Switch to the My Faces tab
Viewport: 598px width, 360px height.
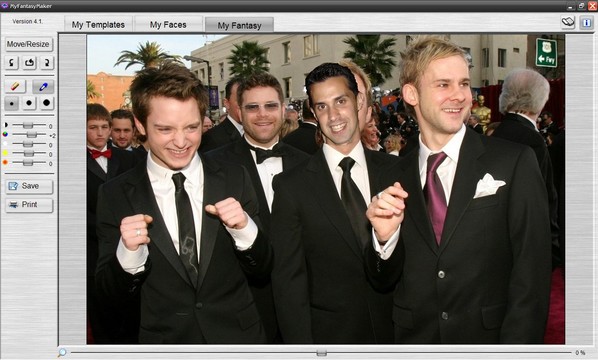pyautogui.click(x=168, y=24)
